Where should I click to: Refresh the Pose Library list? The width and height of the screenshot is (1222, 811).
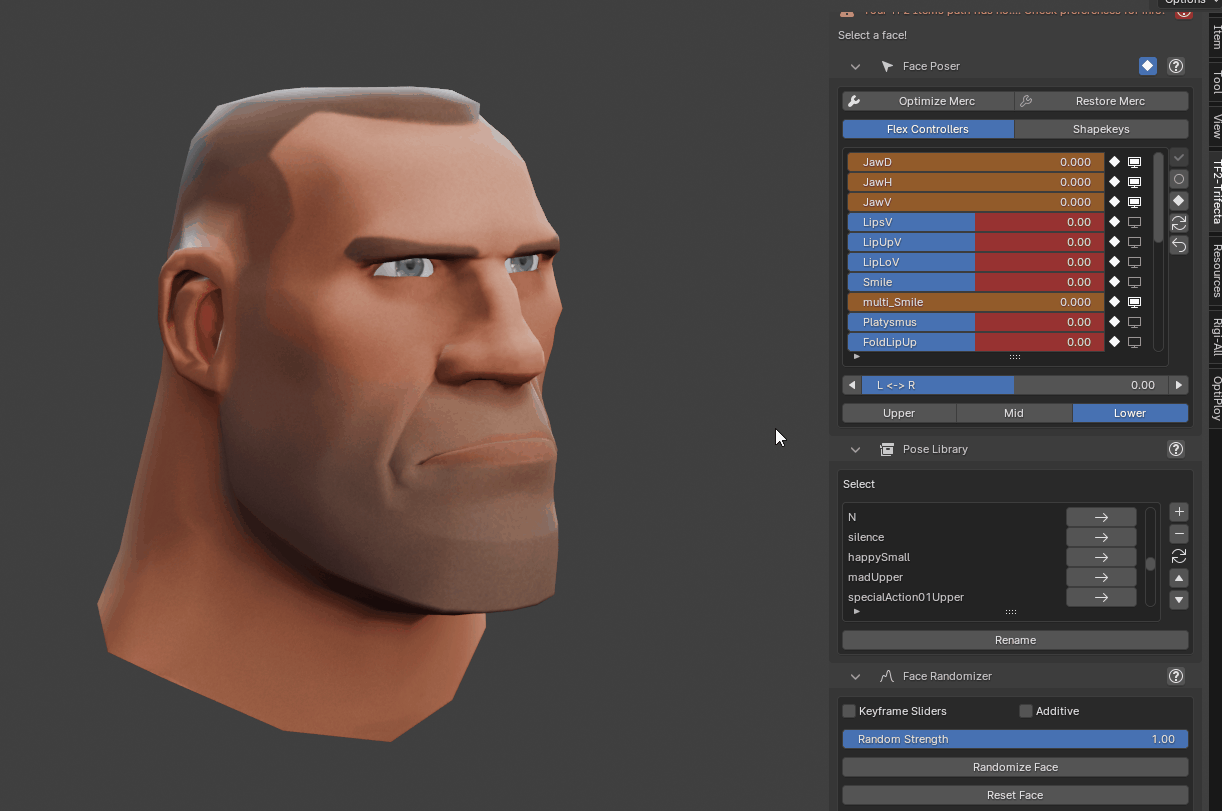(x=1179, y=556)
